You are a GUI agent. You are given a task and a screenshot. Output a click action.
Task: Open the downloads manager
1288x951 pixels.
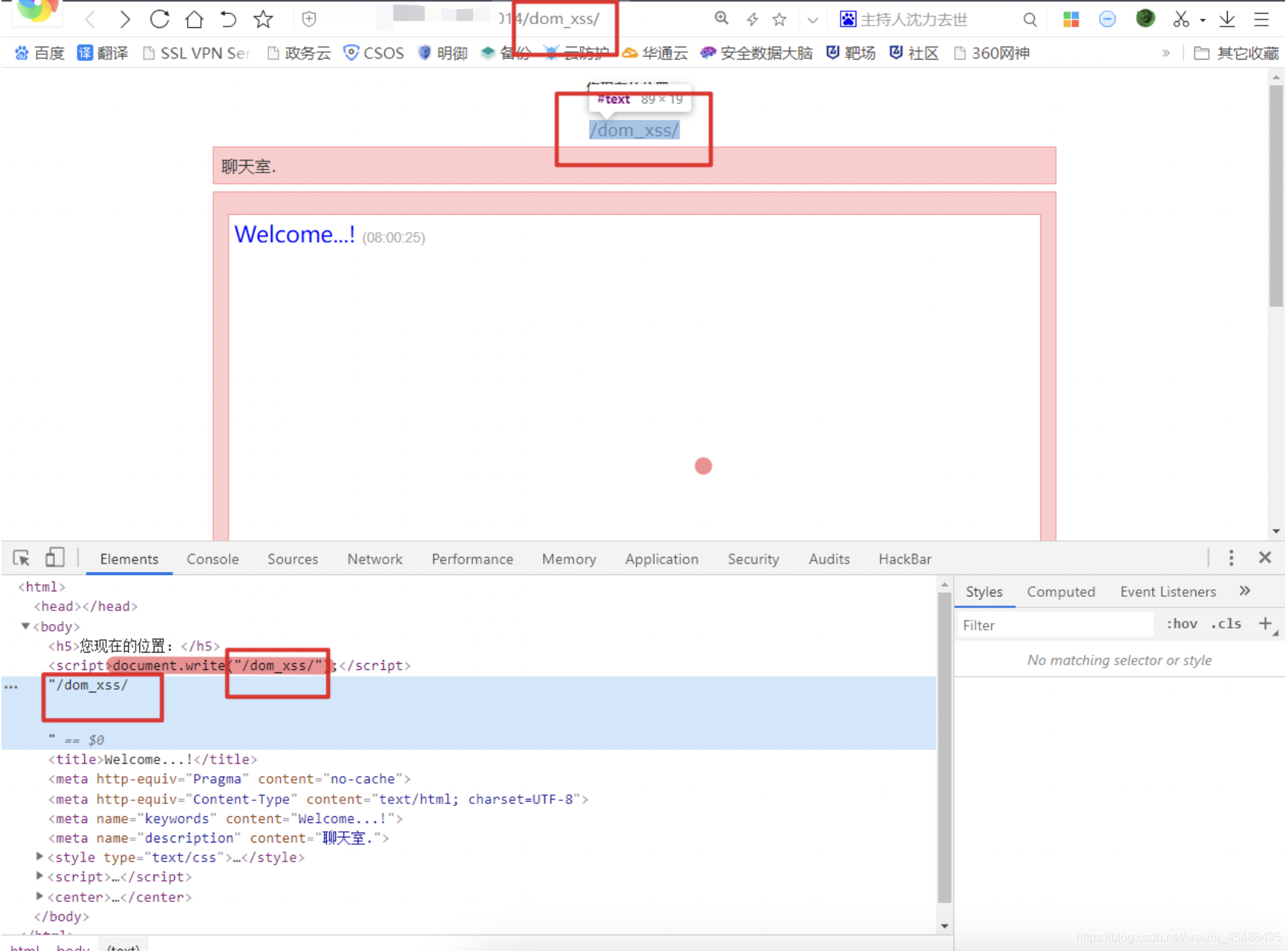pos(1227,19)
